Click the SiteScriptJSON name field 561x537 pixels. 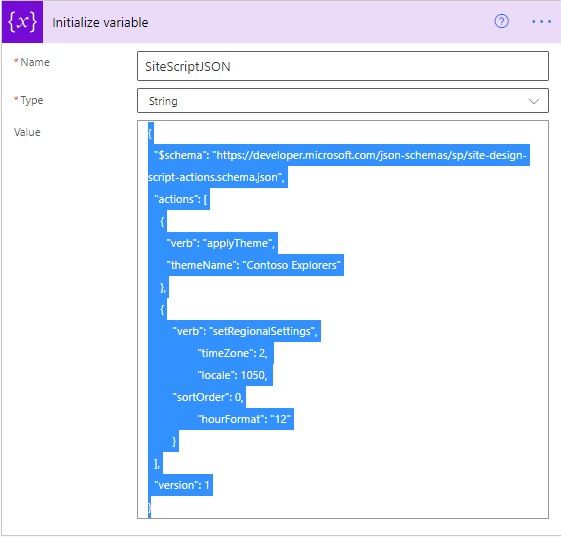pos(342,66)
